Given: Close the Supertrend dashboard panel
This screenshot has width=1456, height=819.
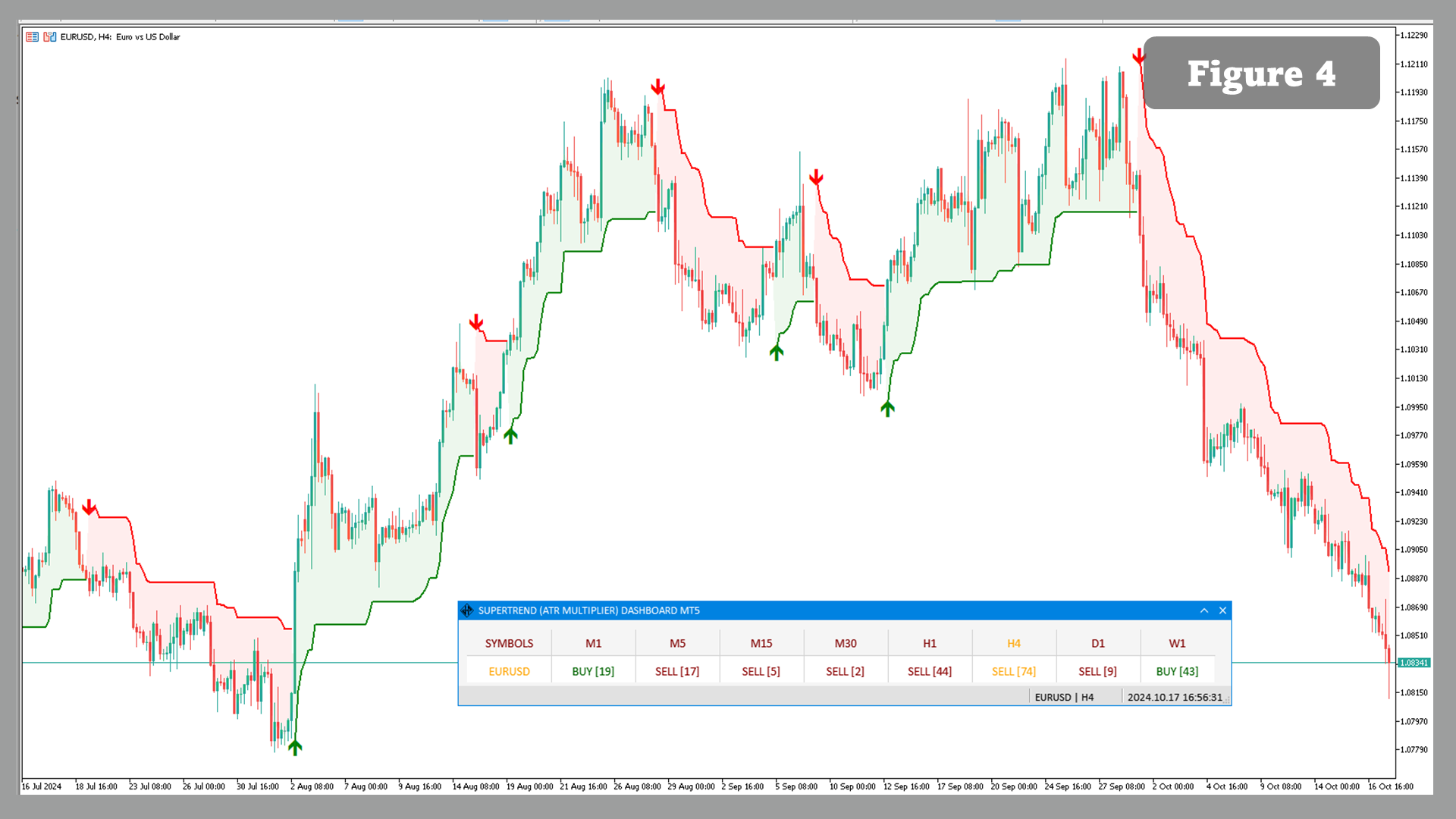Looking at the screenshot, I should [x=1222, y=610].
